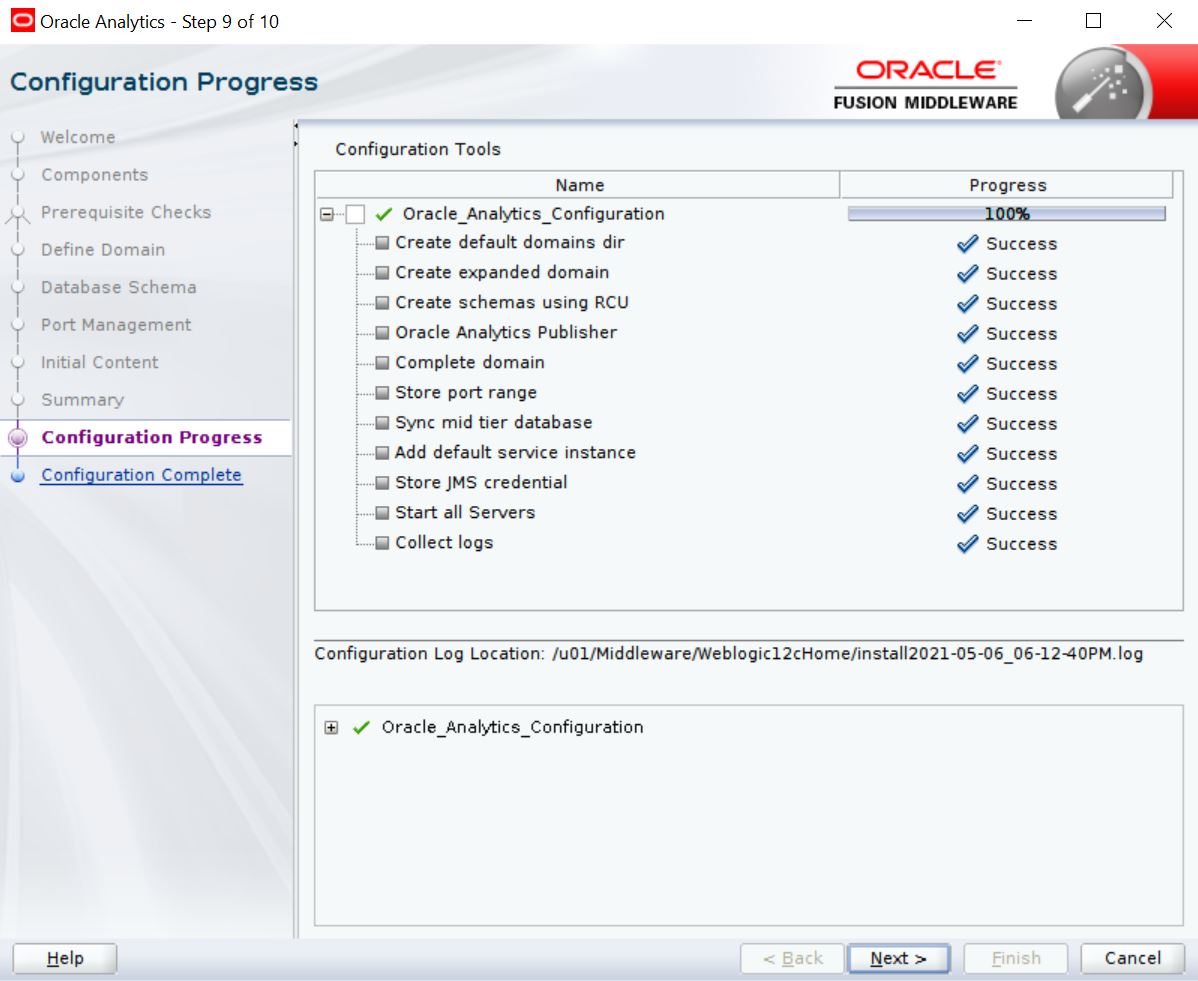The height and width of the screenshot is (981, 1198).
Task: Click Success check icon for Add default service instance
Action: 967,454
